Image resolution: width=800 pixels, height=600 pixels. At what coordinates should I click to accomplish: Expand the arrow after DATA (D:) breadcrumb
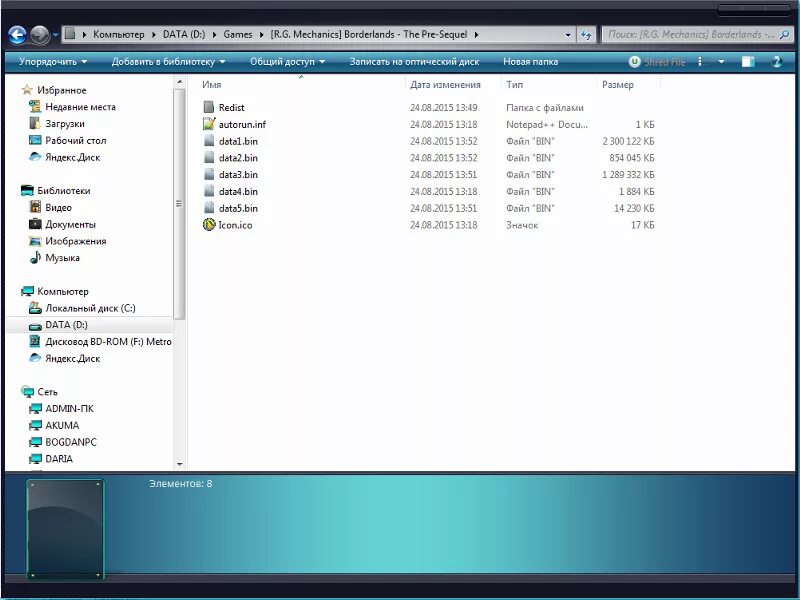(x=214, y=35)
